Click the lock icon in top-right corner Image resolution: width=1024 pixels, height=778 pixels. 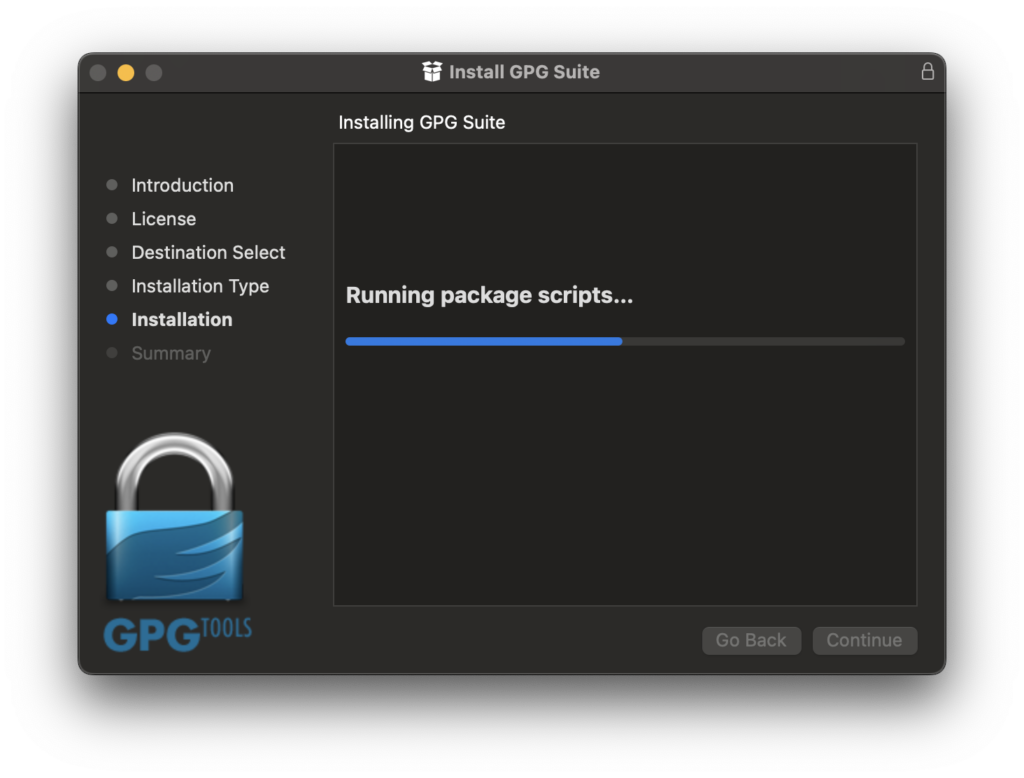(x=927, y=72)
